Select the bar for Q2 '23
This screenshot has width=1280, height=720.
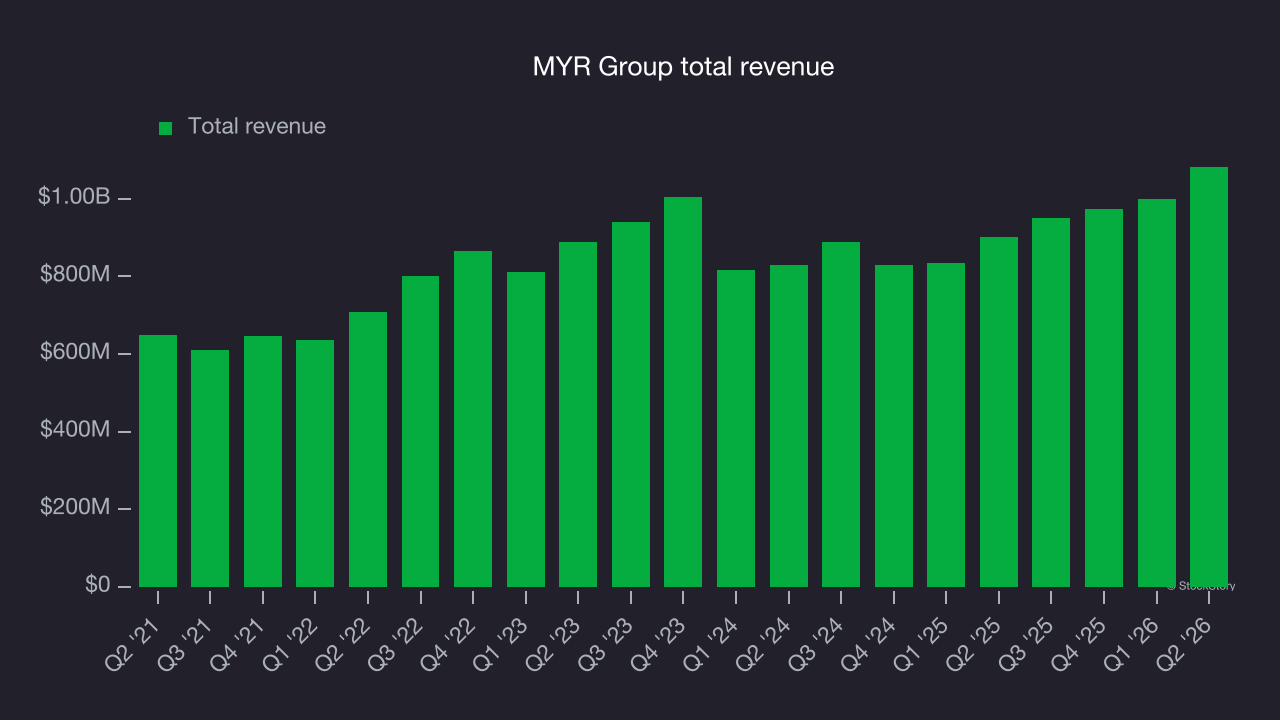click(x=578, y=414)
